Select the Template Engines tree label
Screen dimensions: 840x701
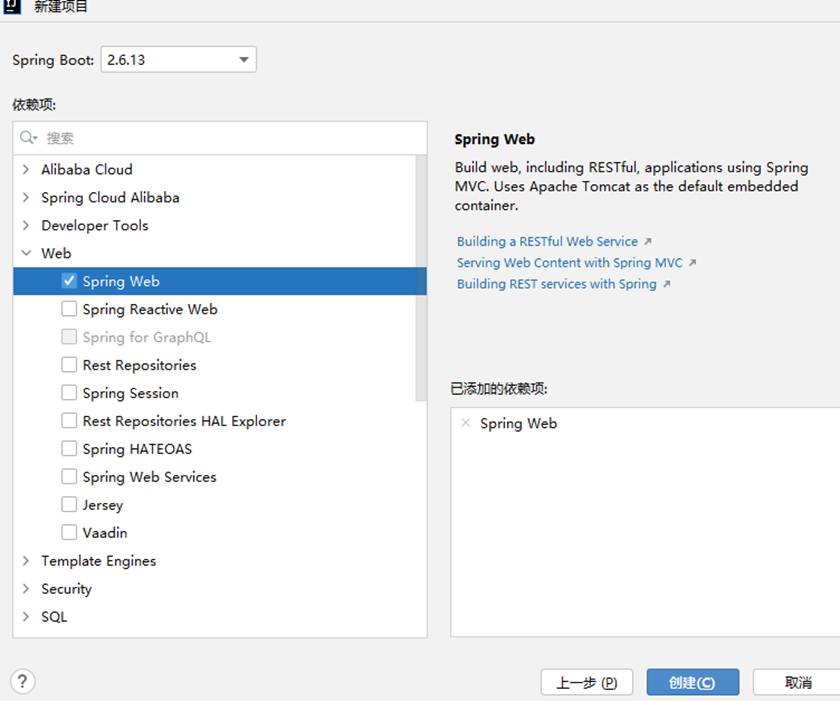click(99, 561)
